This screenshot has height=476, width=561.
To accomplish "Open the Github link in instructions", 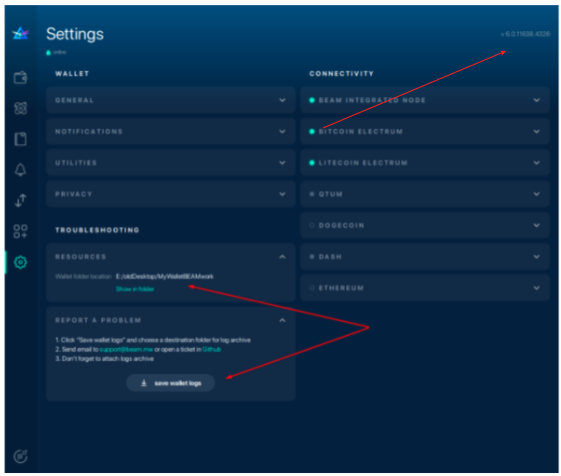I will tap(212, 349).
